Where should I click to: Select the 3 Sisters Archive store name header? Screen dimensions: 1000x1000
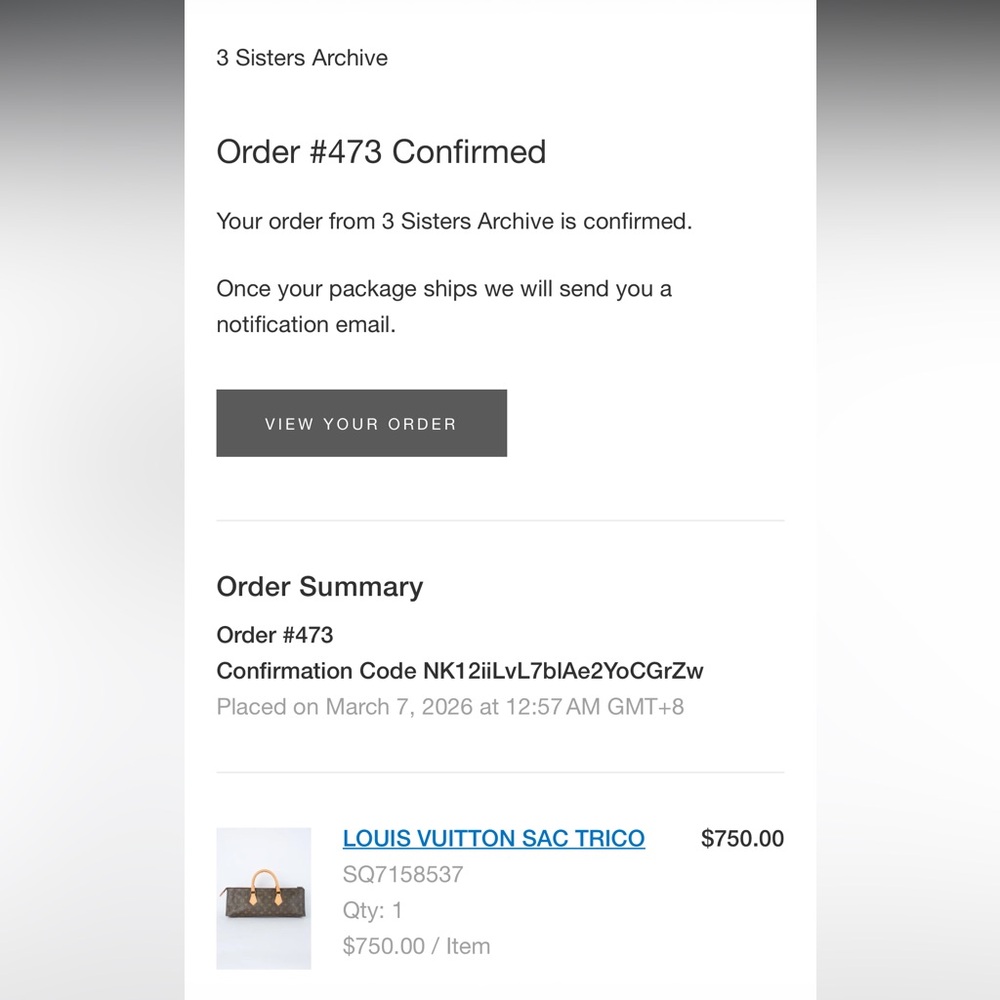[302, 58]
